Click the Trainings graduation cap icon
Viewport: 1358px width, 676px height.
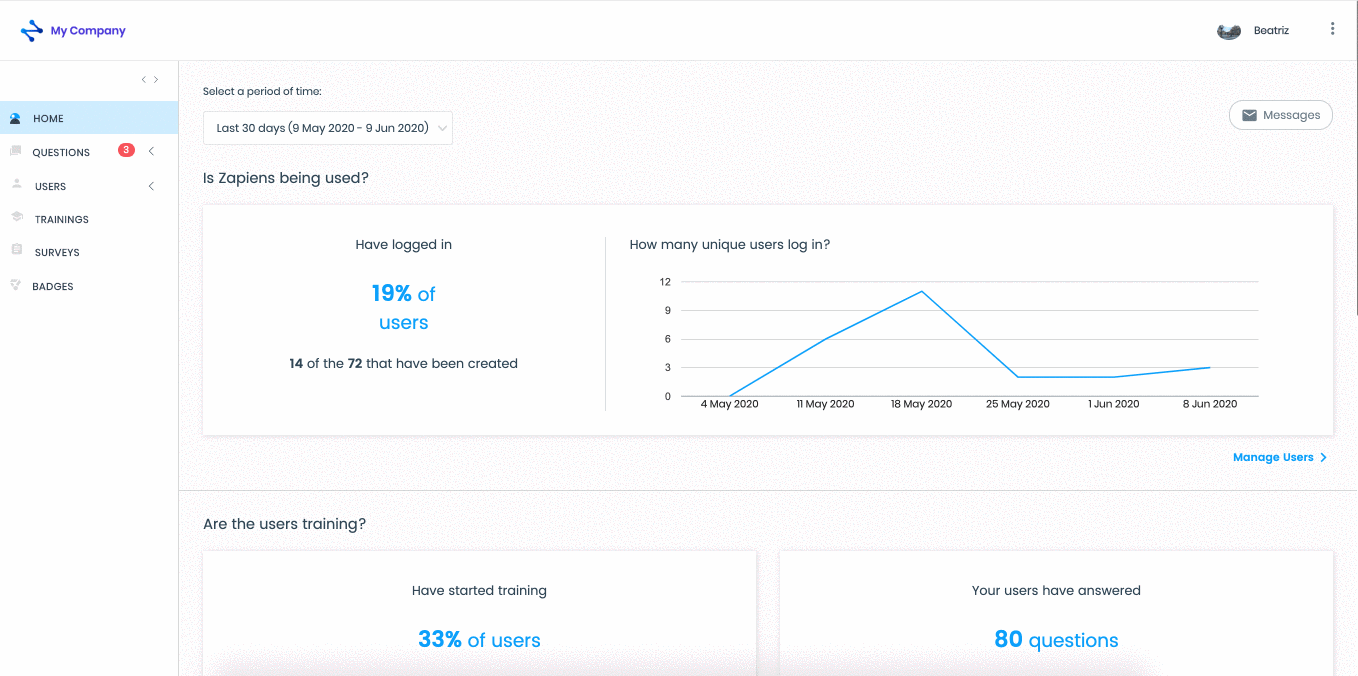[16, 217]
